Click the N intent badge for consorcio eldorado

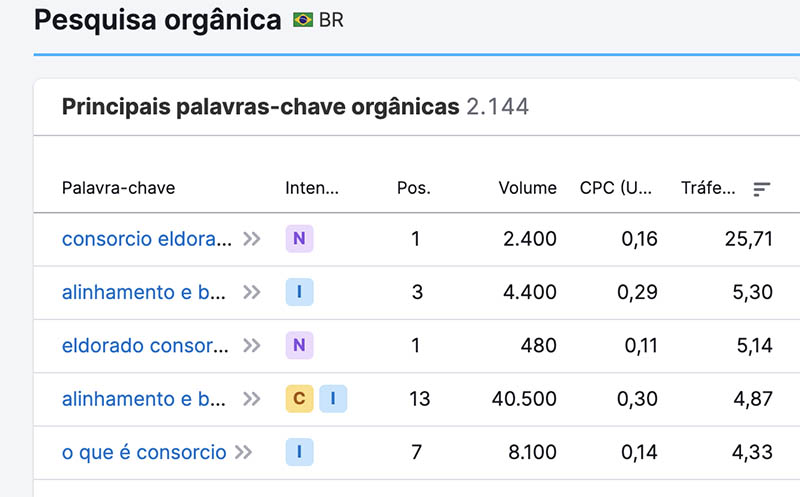299,239
